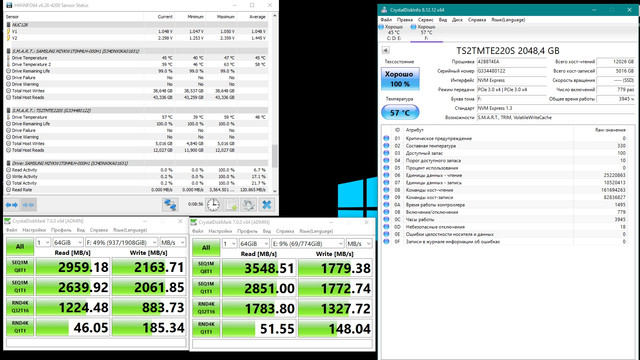
Task: Click status circle for attribute 0F row
Action: coord(386,241)
